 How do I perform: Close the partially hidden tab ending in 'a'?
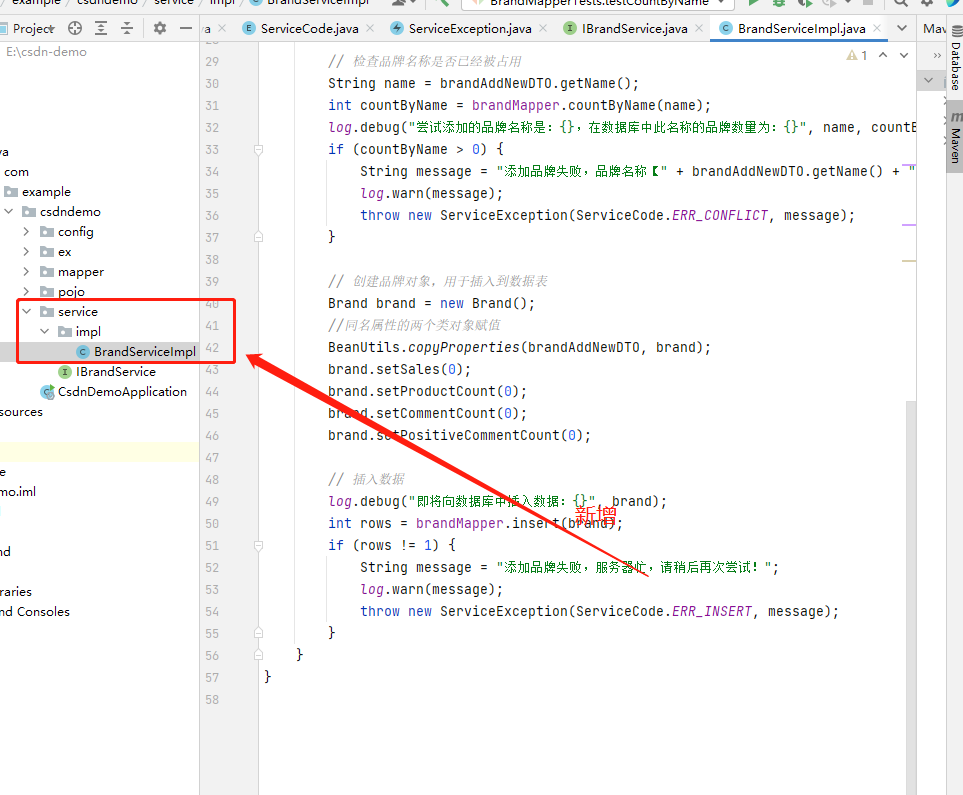(x=222, y=28)
